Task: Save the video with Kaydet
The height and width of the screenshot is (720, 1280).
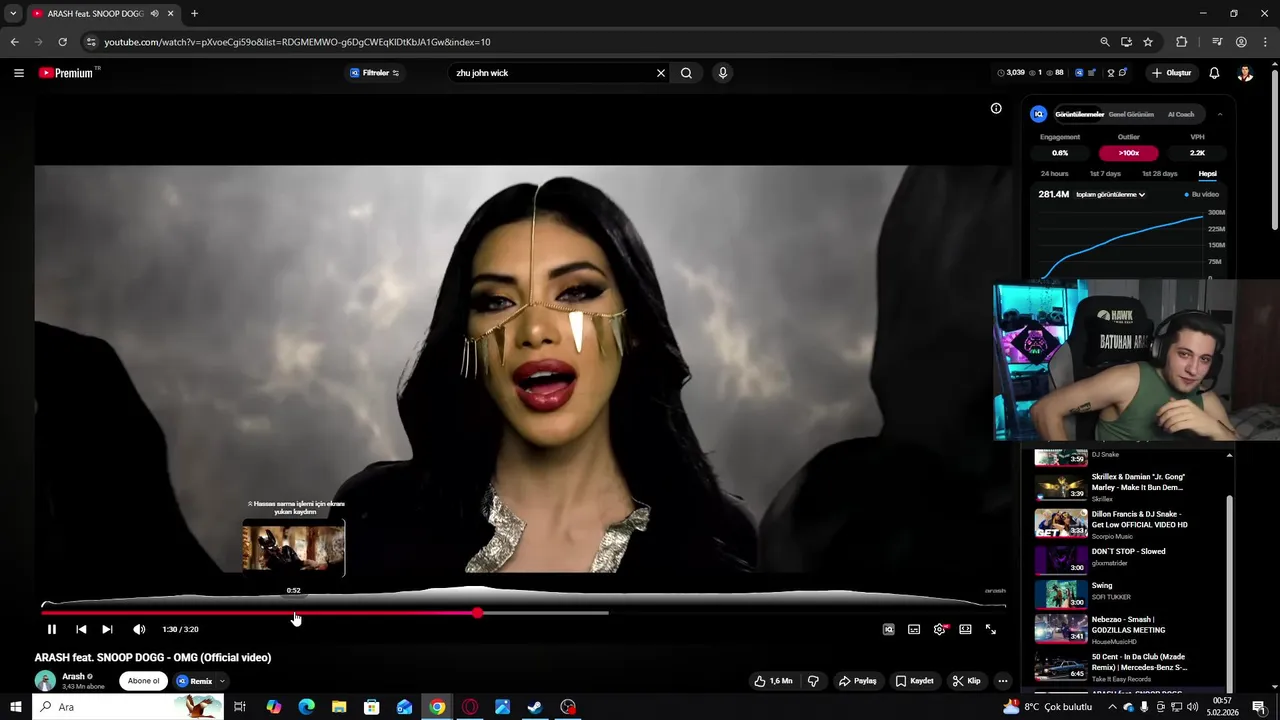Action: (915, 681)
